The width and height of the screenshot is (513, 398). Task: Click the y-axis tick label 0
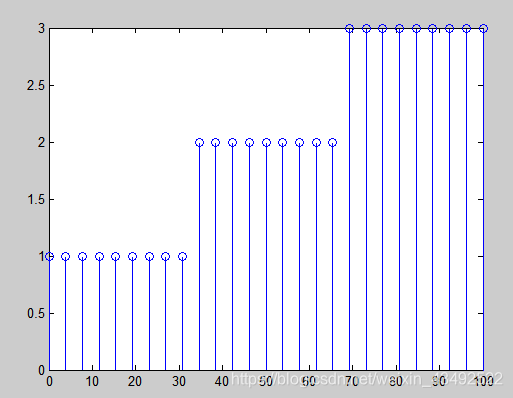41,370
